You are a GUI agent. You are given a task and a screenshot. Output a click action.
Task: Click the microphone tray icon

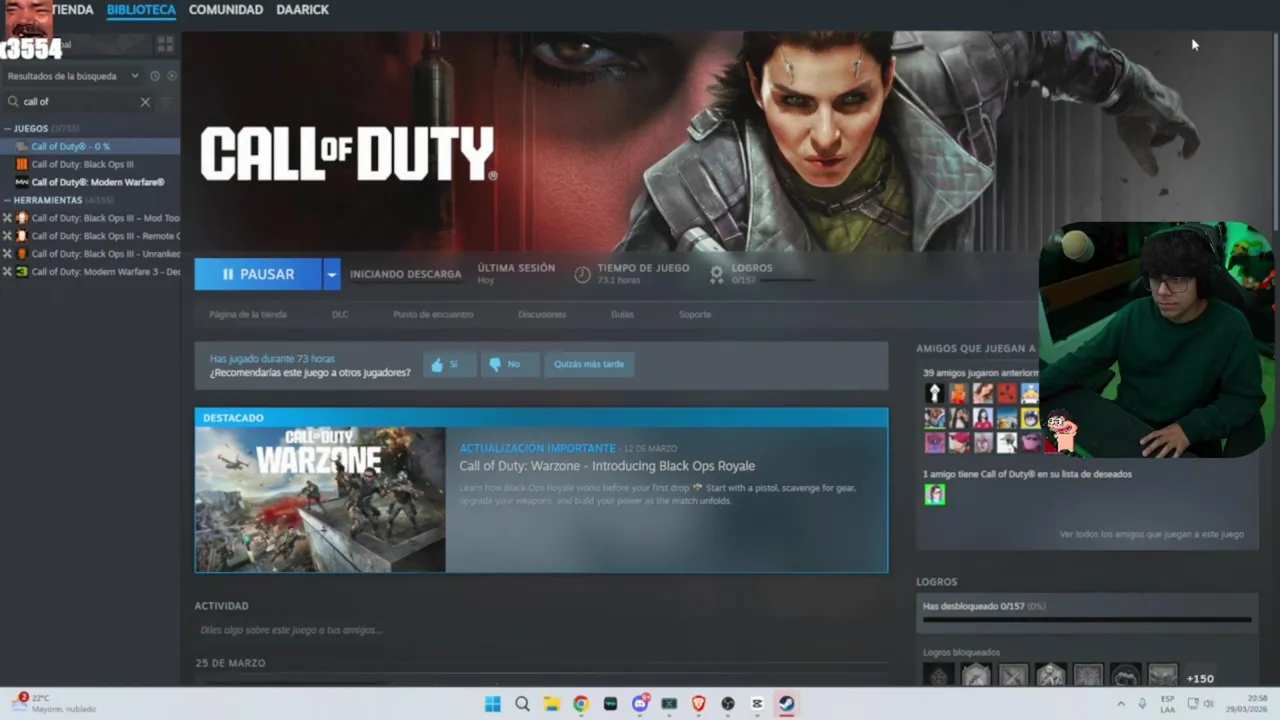pyautogui.click(x=1142, y=704)
